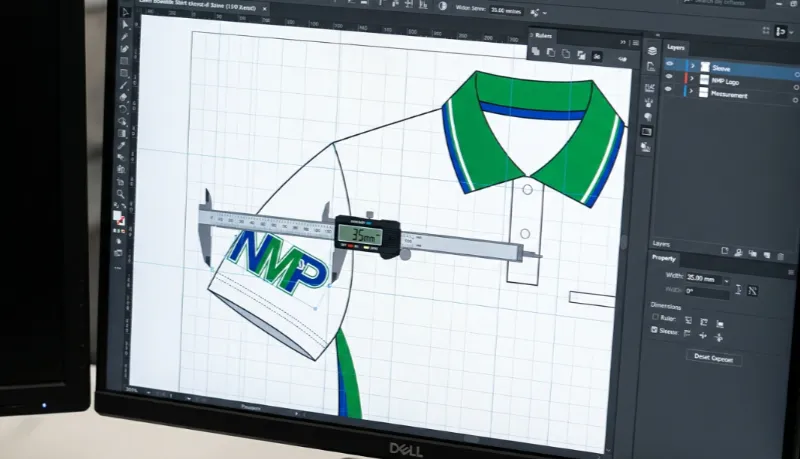Screen dimensions: 800x460
Task: Click the Intersect icon in Rulers panel
Action: tap(566, 54)
